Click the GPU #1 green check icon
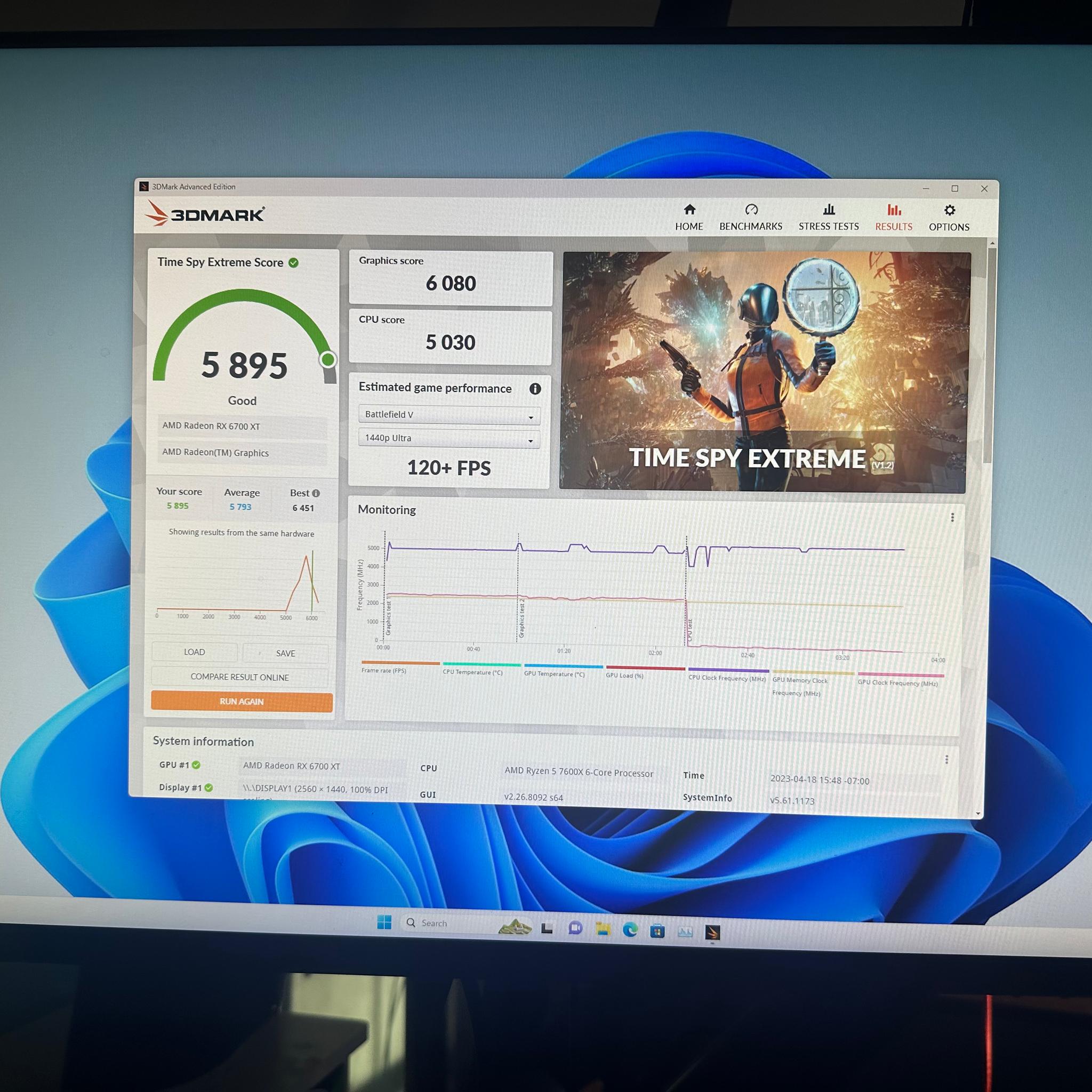Image resolution: width=1092 pixels, height=1092 pixels. 196,765
